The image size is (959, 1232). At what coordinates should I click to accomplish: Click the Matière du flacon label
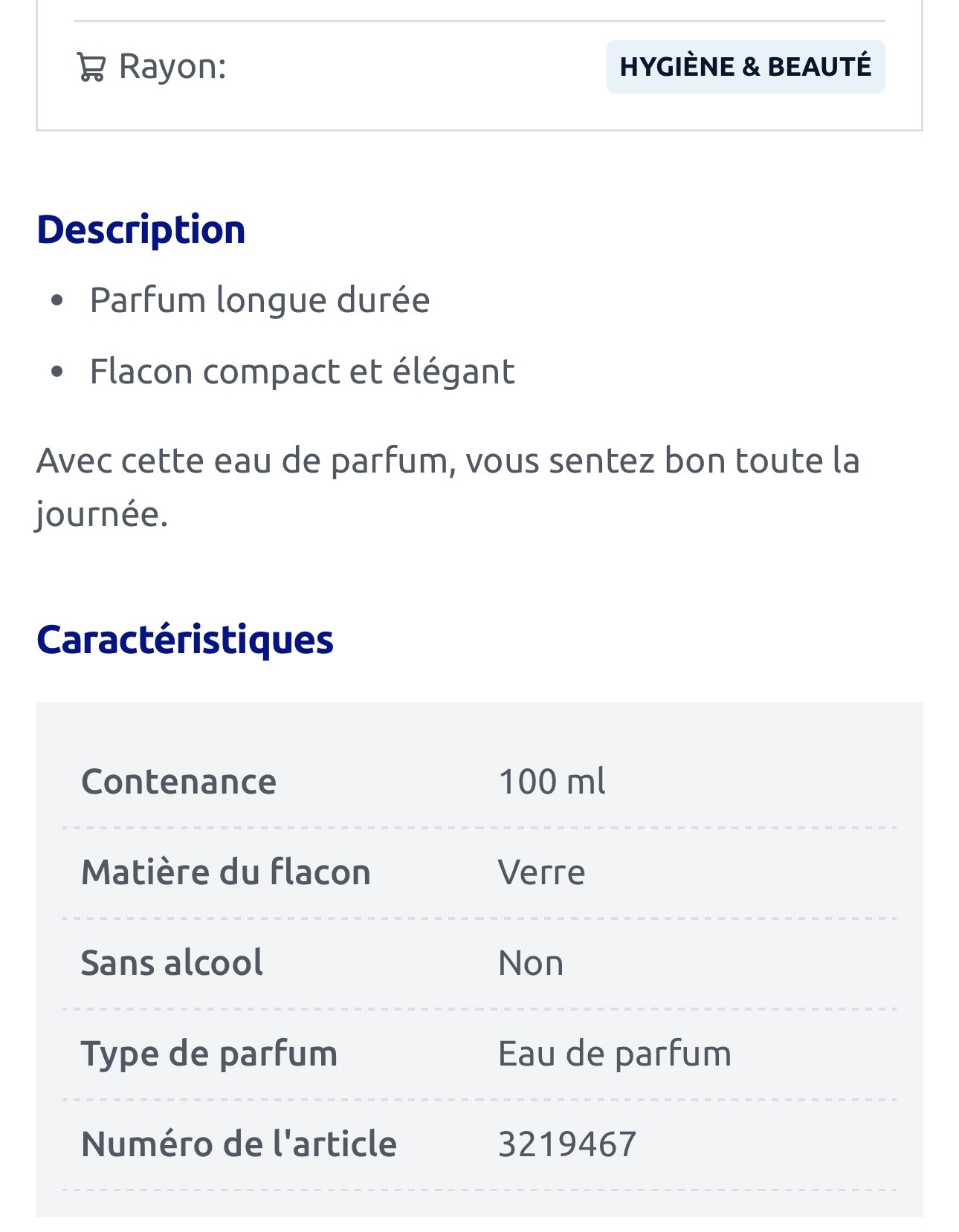tap(225, 872)
